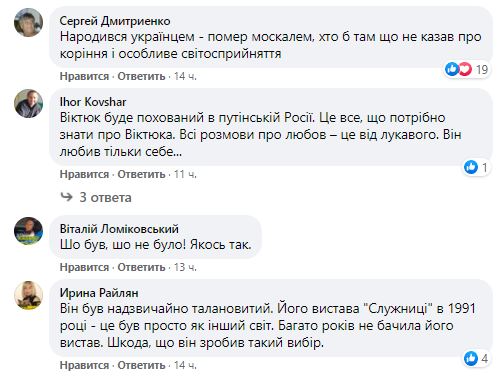Open the Ihor Kovshar name link
The image size is (501, 381).
point(93,102)
